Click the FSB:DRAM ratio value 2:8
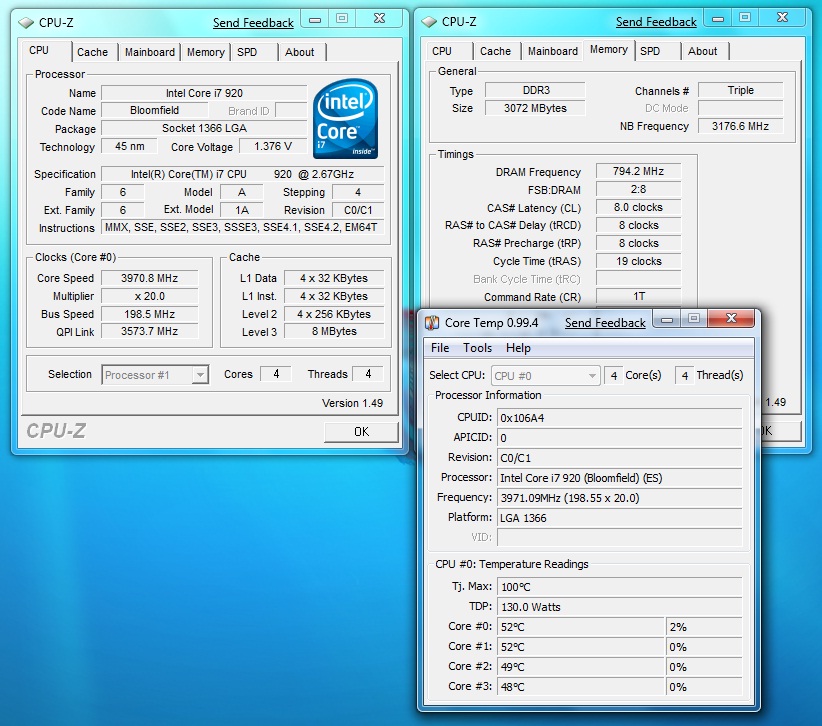The height and width of the screenshot is (726, 822). (x=639, y=189)
